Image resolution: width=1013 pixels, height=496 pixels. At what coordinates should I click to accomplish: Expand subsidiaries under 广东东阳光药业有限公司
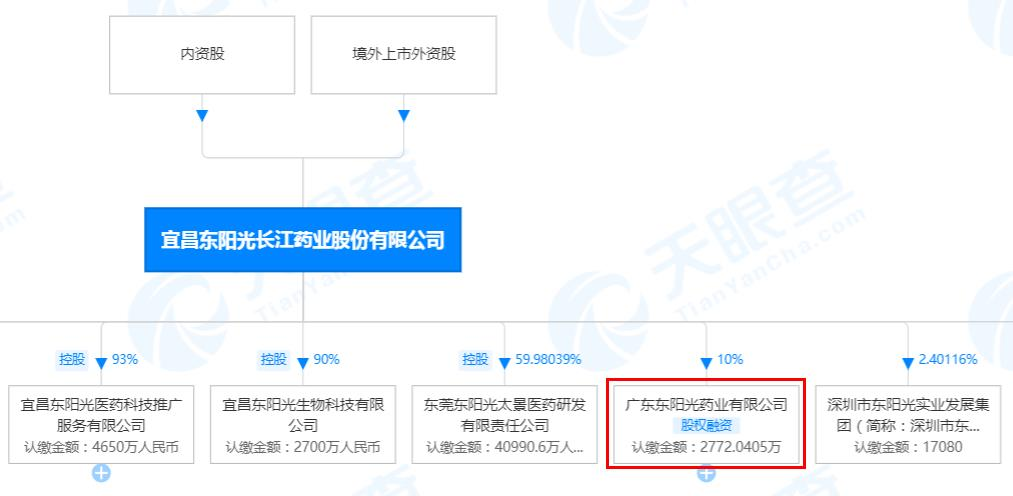[x=706, y=473]
